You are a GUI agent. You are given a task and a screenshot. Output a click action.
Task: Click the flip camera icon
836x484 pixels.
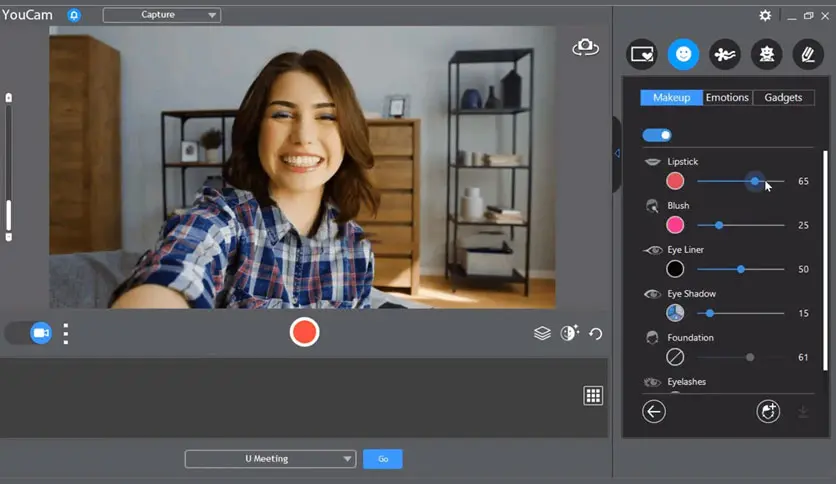coord(585,47)
